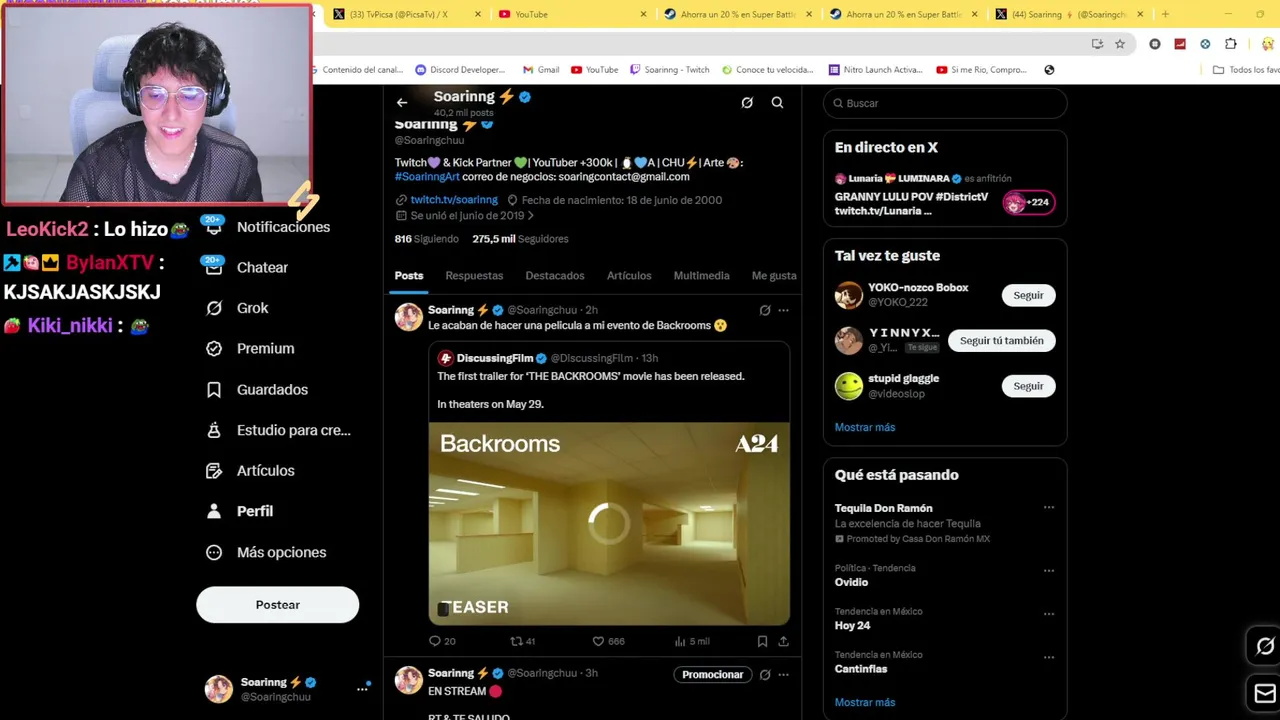Open the Chrome profile avatar
Screen dimensions: 1280x720
pyautogui.click(x=1267, y=44)
